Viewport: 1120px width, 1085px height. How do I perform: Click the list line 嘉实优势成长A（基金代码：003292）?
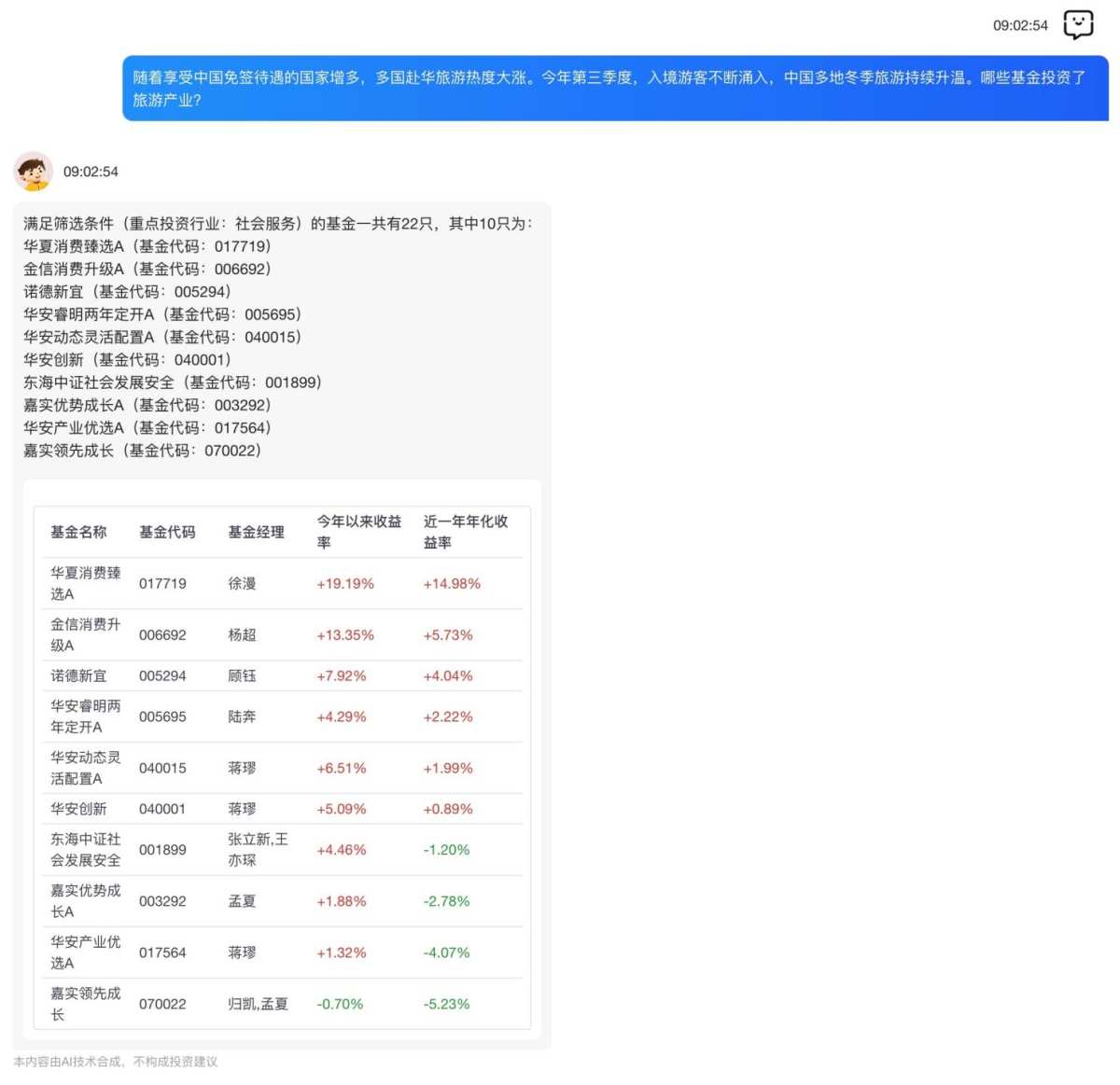click(147, 405)
